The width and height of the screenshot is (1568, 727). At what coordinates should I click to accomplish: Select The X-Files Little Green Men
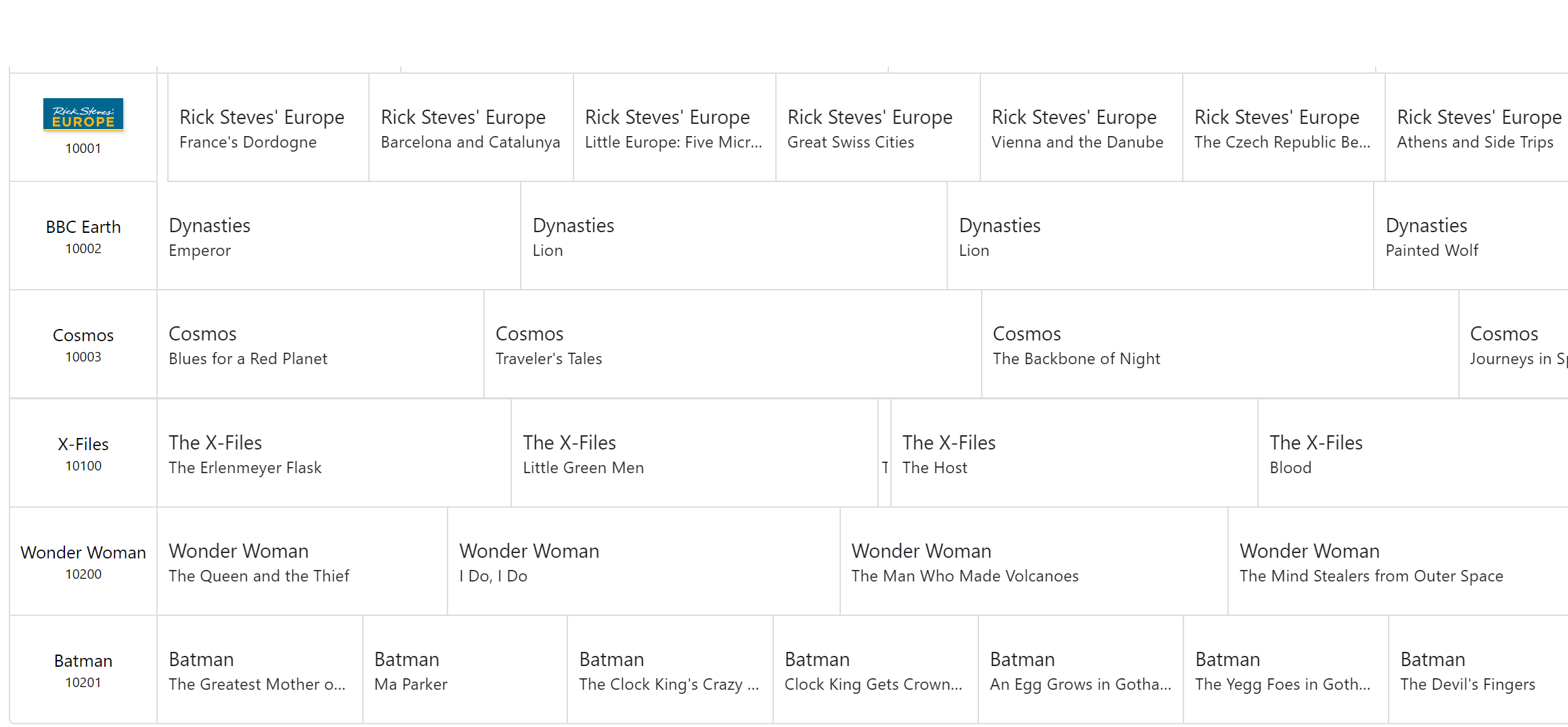tap(694, 454)
